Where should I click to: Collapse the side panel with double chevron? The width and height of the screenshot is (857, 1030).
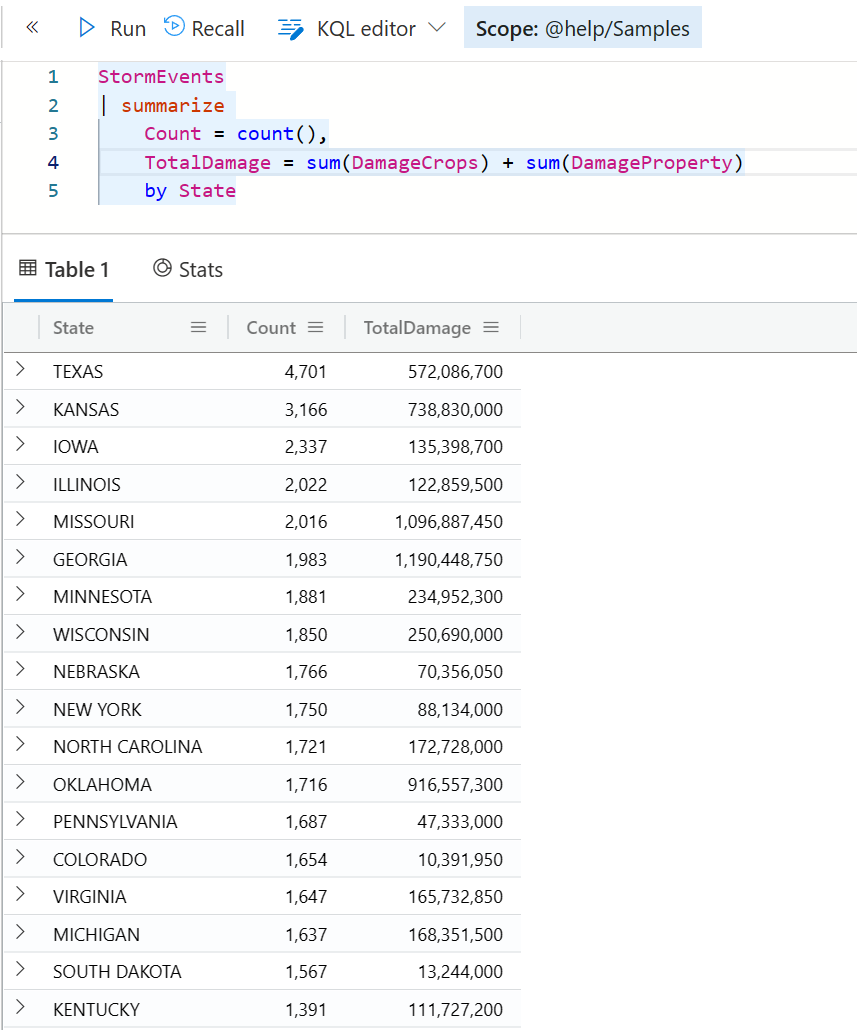[x=32, y=28]
